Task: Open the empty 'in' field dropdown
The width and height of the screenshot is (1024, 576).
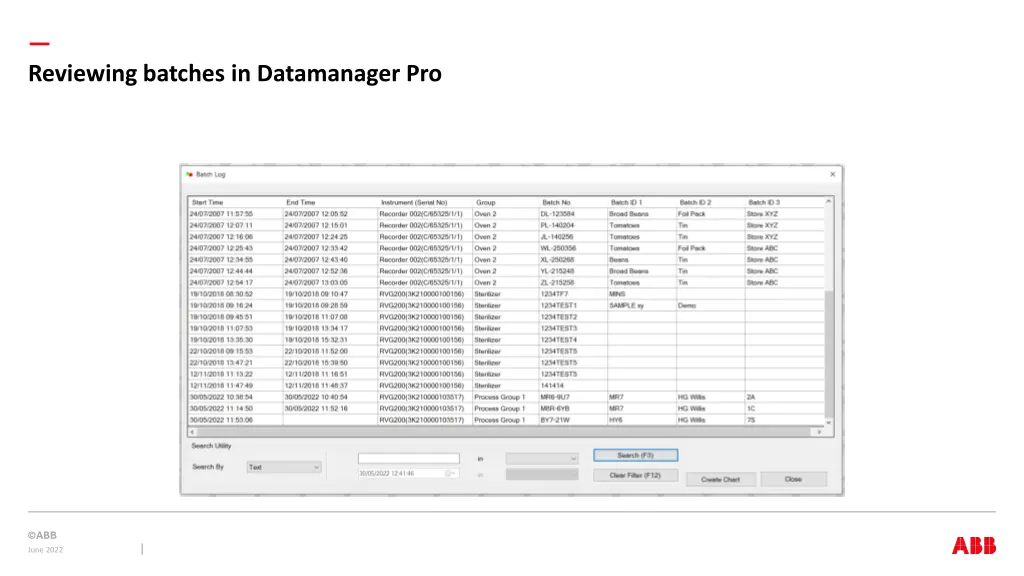Action: click(573, 456)
